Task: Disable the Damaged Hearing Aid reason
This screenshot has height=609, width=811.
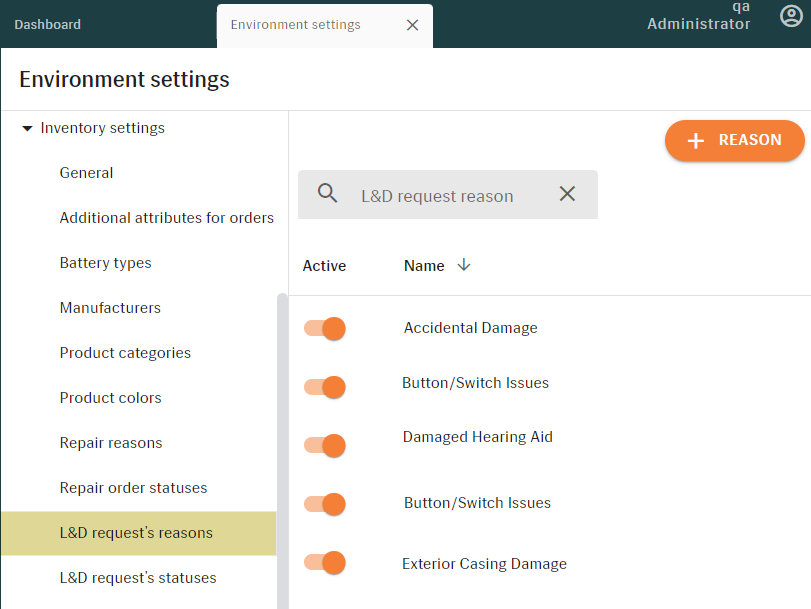Action: pos(325,445)
